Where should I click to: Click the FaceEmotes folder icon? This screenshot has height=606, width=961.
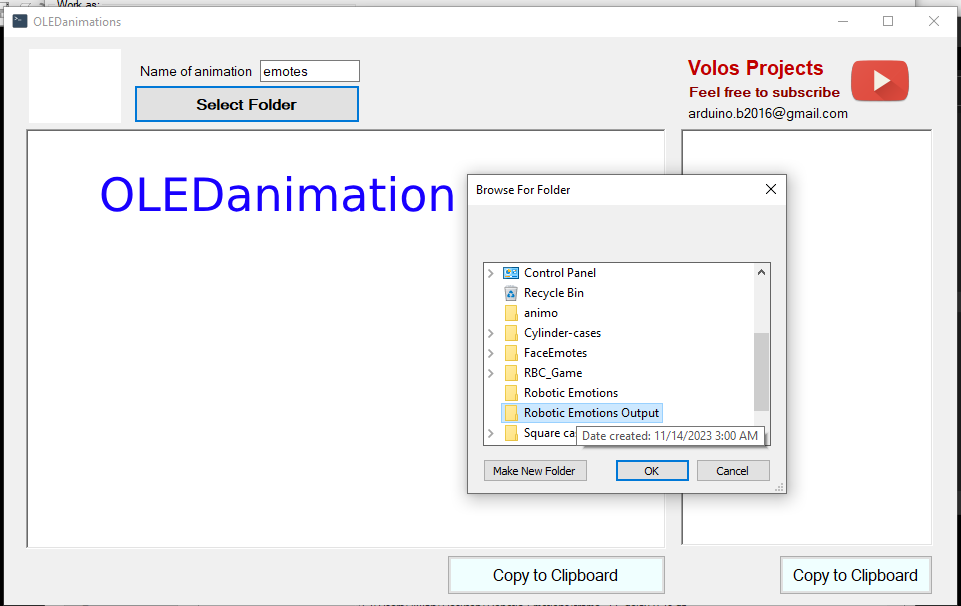click(x=509, y=352)
